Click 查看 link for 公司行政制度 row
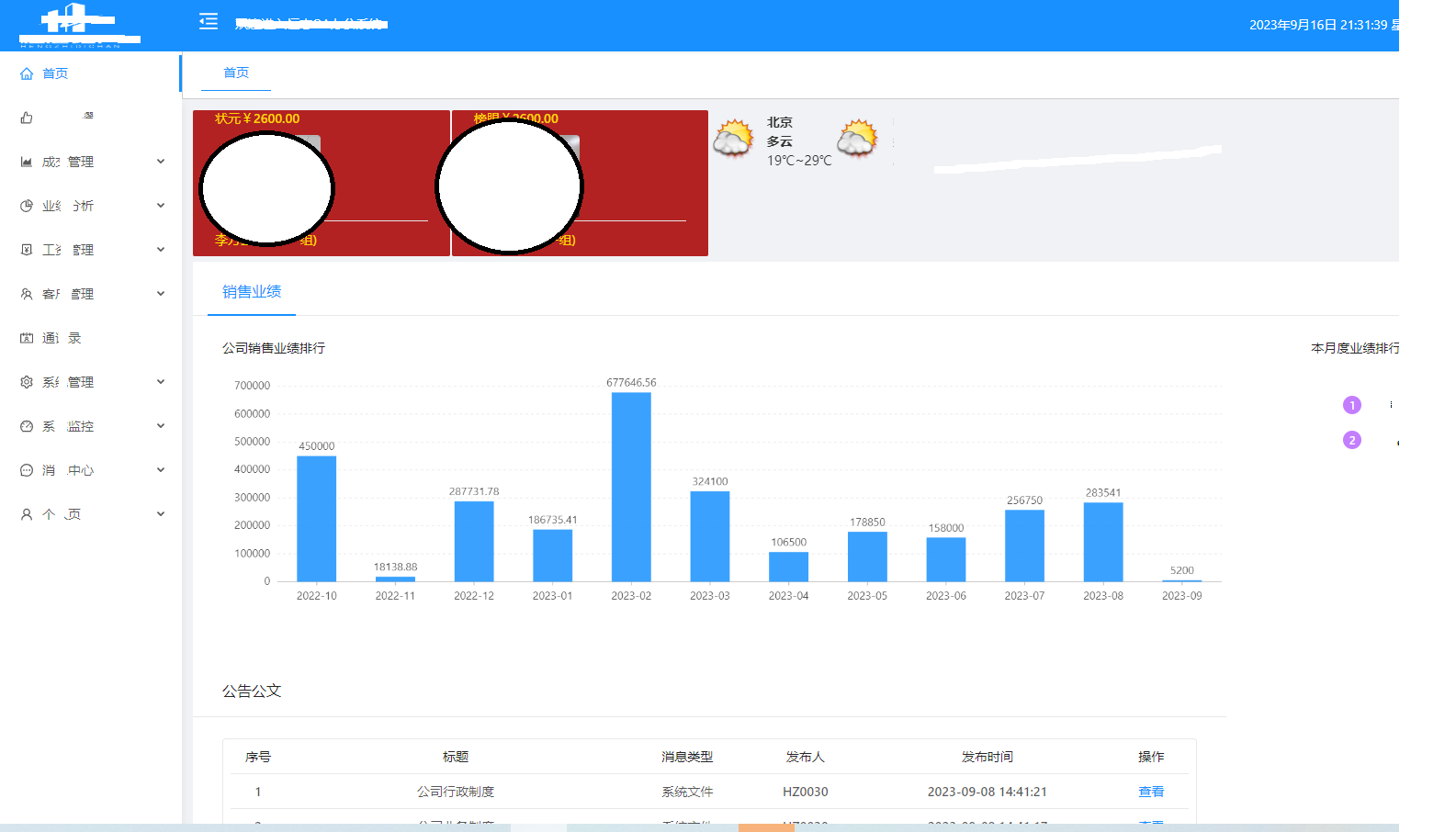Image resolution: width=1456 pixels, height=832 pixels. click(x=1151, y=792)
